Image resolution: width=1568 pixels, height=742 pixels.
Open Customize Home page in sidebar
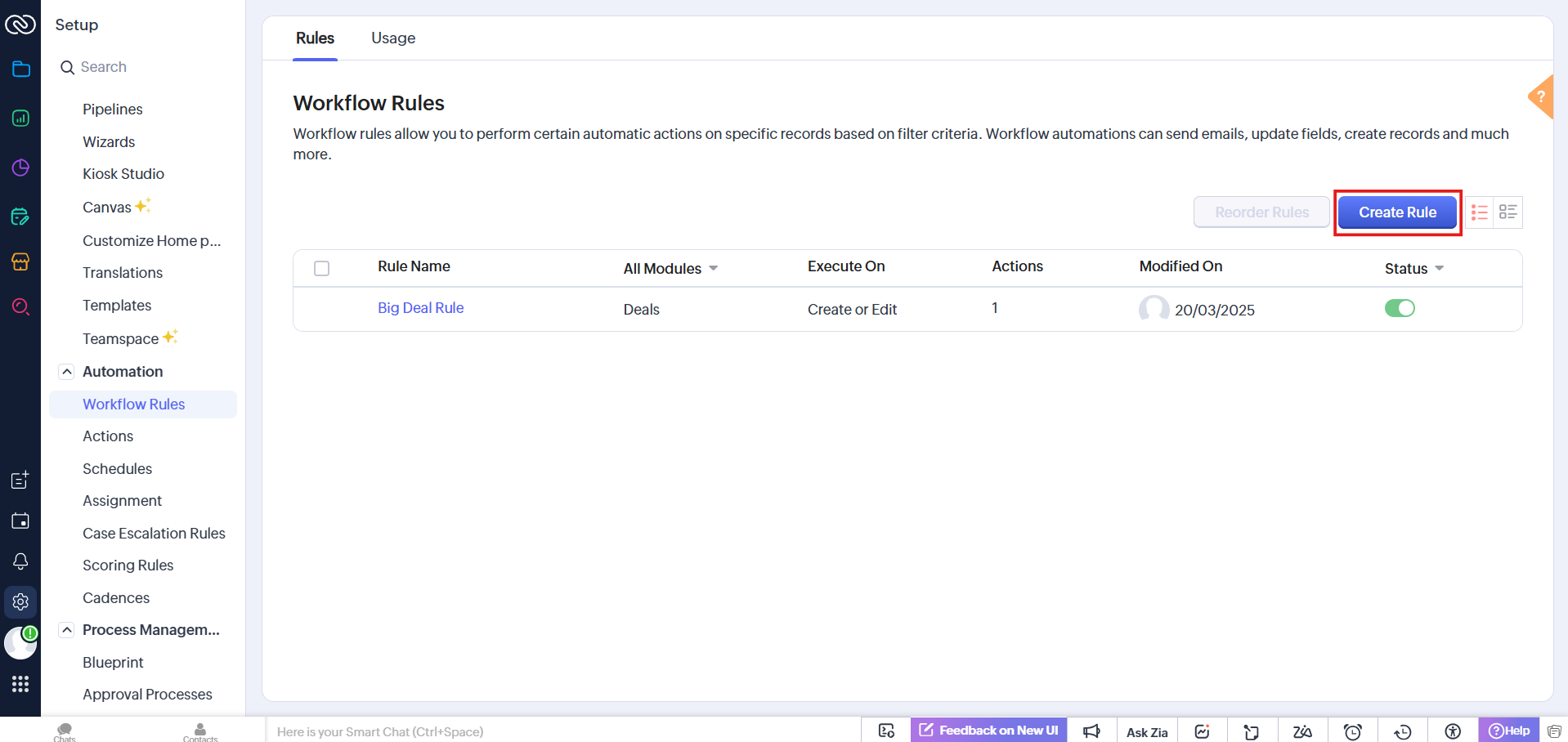pyautogui.click(x=151, y=241)
